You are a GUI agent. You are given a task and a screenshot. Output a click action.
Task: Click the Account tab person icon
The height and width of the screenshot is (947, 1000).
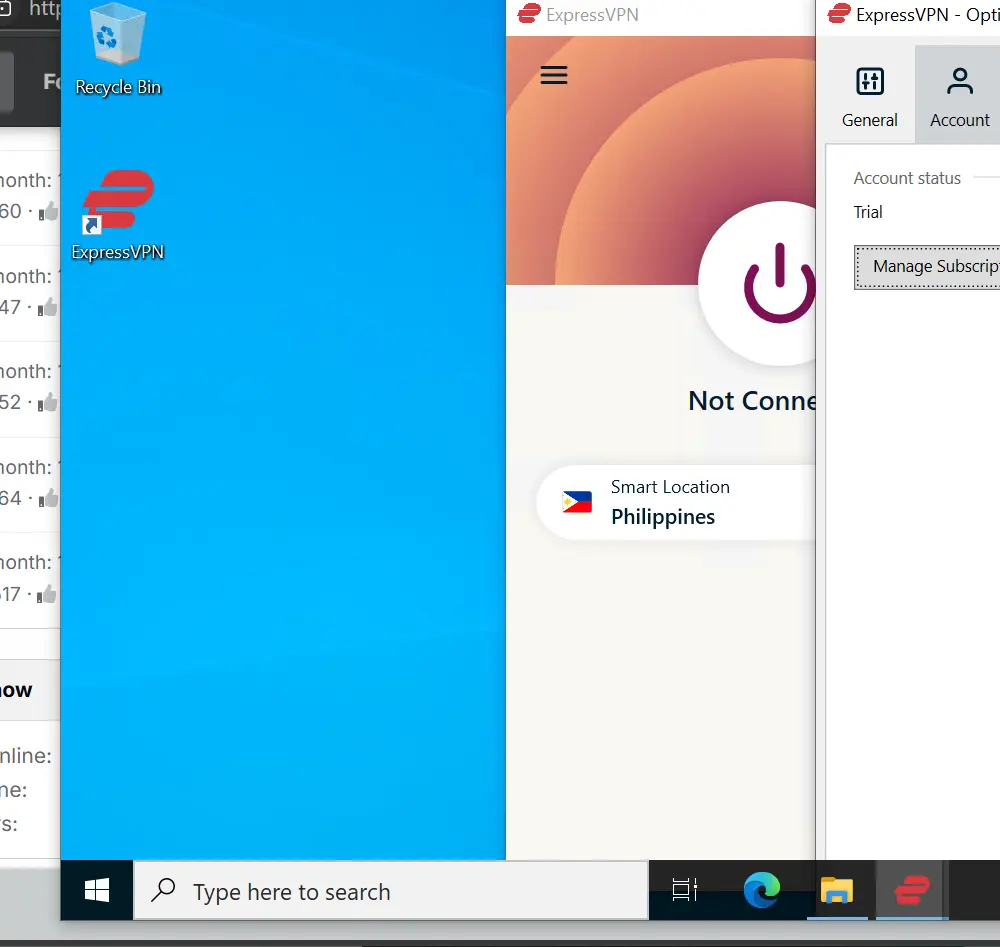960,81
